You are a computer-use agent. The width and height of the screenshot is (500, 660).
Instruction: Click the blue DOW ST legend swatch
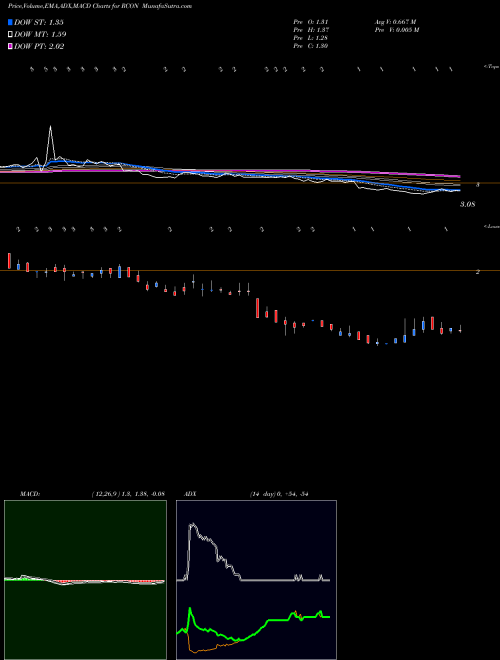(10, 22)
